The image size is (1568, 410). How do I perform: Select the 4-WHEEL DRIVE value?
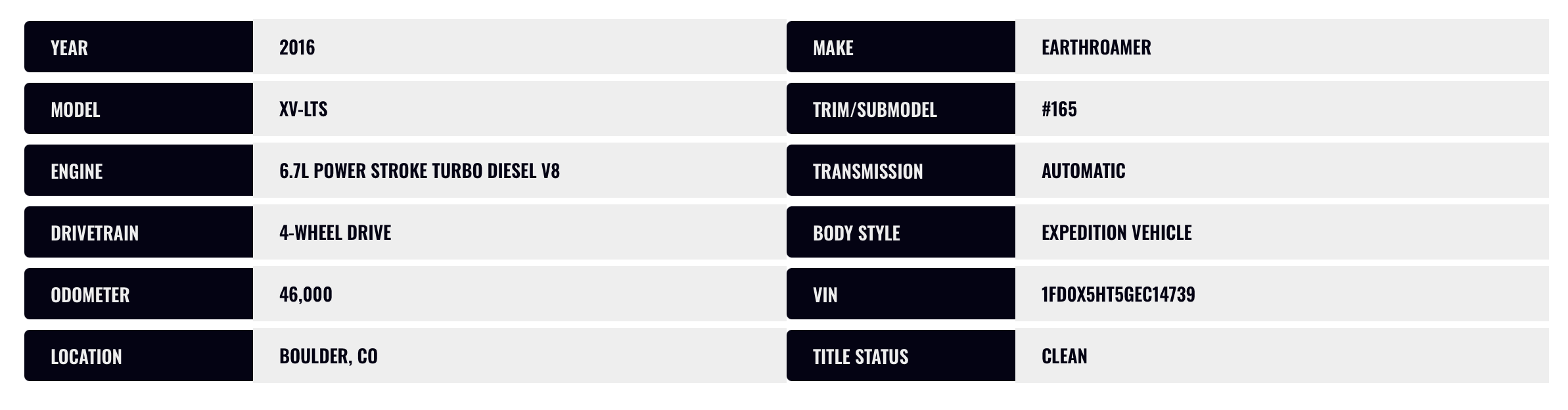pyautogui.click(x=335, y=233)
